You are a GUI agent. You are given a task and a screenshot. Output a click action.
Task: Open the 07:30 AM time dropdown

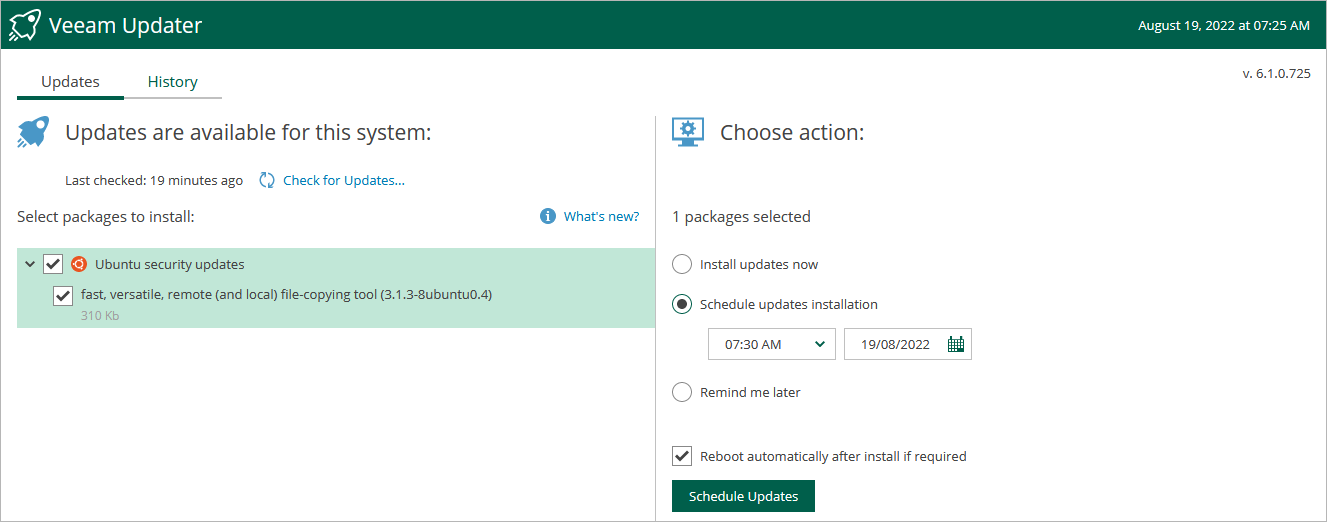coord(771,344)
